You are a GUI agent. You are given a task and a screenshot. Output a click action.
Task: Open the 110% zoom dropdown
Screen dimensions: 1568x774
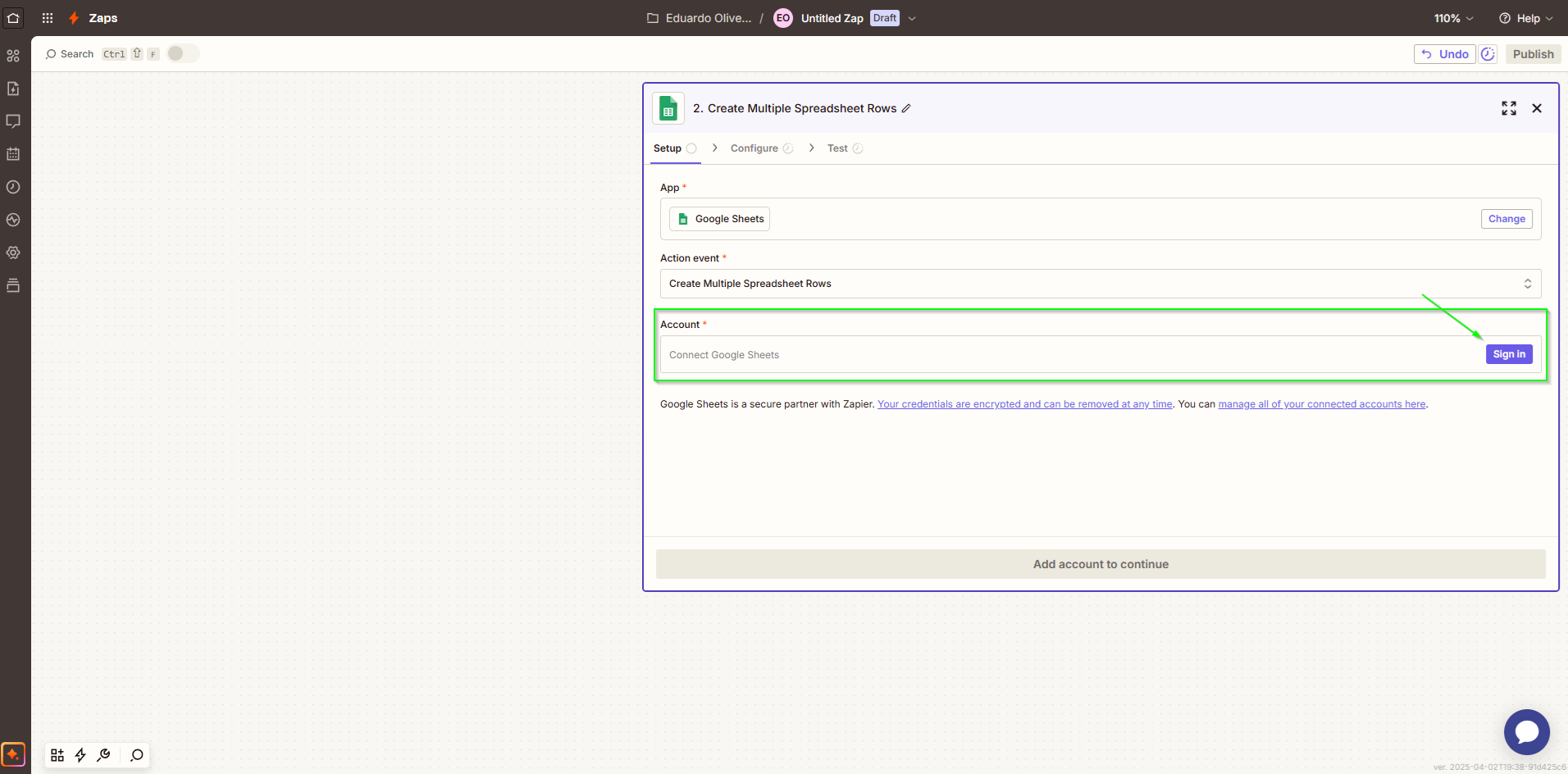(1453, 18)
